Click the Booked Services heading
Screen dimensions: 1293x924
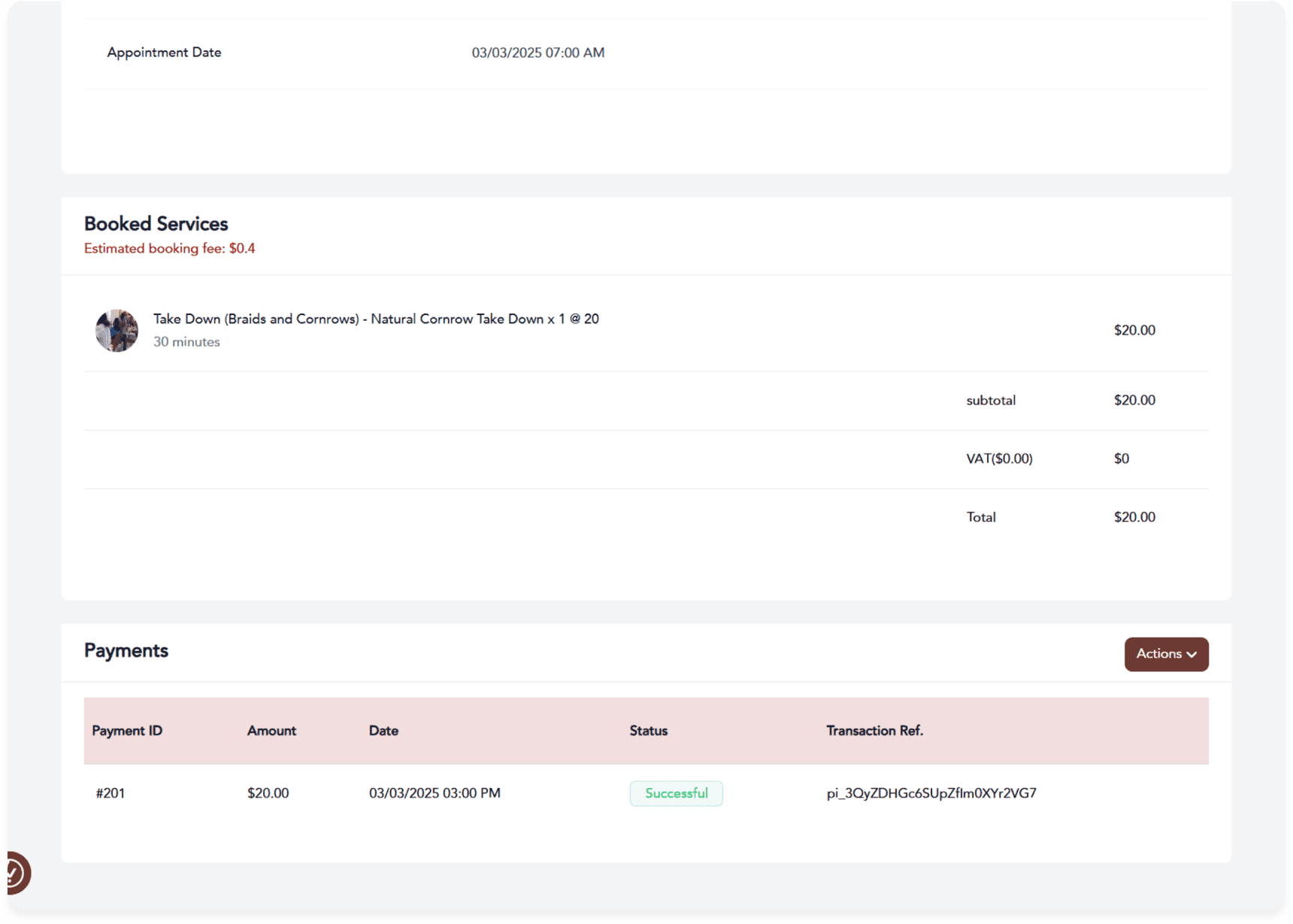(x=156, y=224)
